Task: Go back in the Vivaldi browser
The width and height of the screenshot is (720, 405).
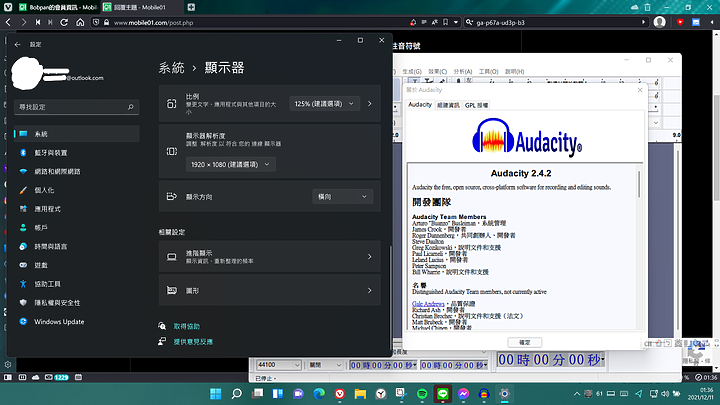Action: pyautogui.click(x=8, y=22)
